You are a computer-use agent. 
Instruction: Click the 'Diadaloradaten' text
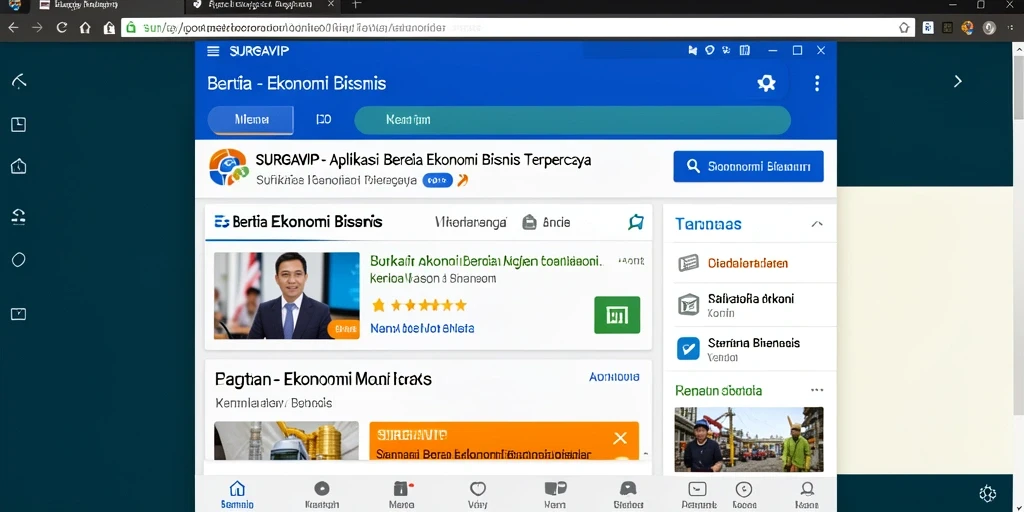[x=748, y=263]
